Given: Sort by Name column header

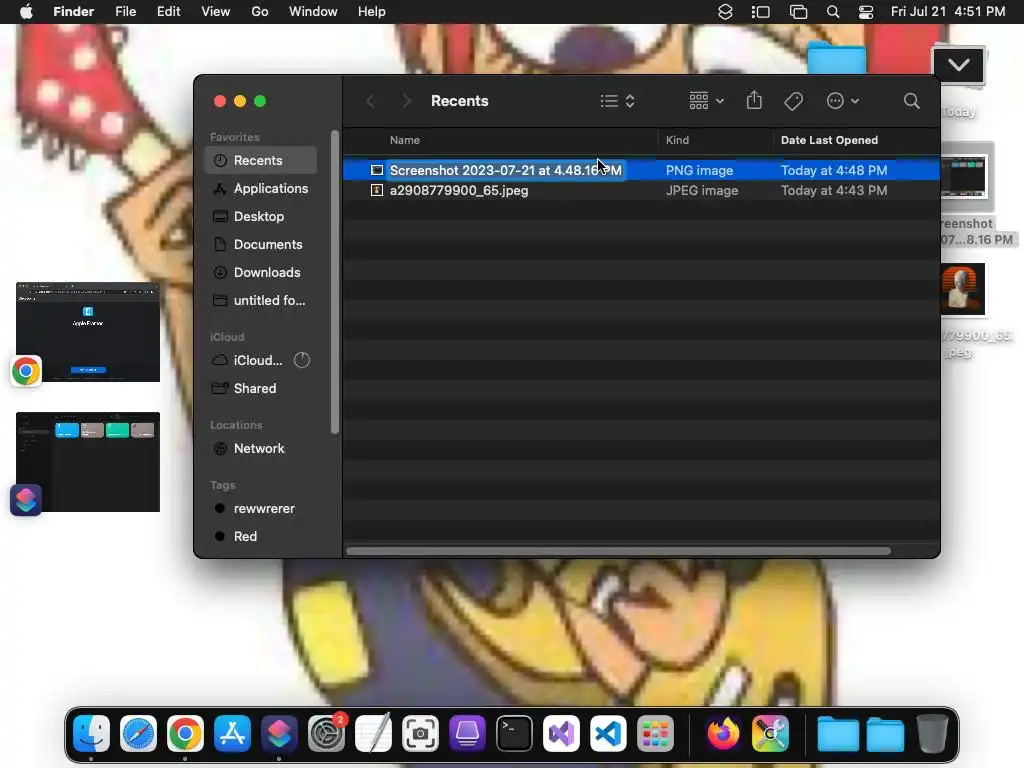Looking at the screenshot, I should pos(405,140).
